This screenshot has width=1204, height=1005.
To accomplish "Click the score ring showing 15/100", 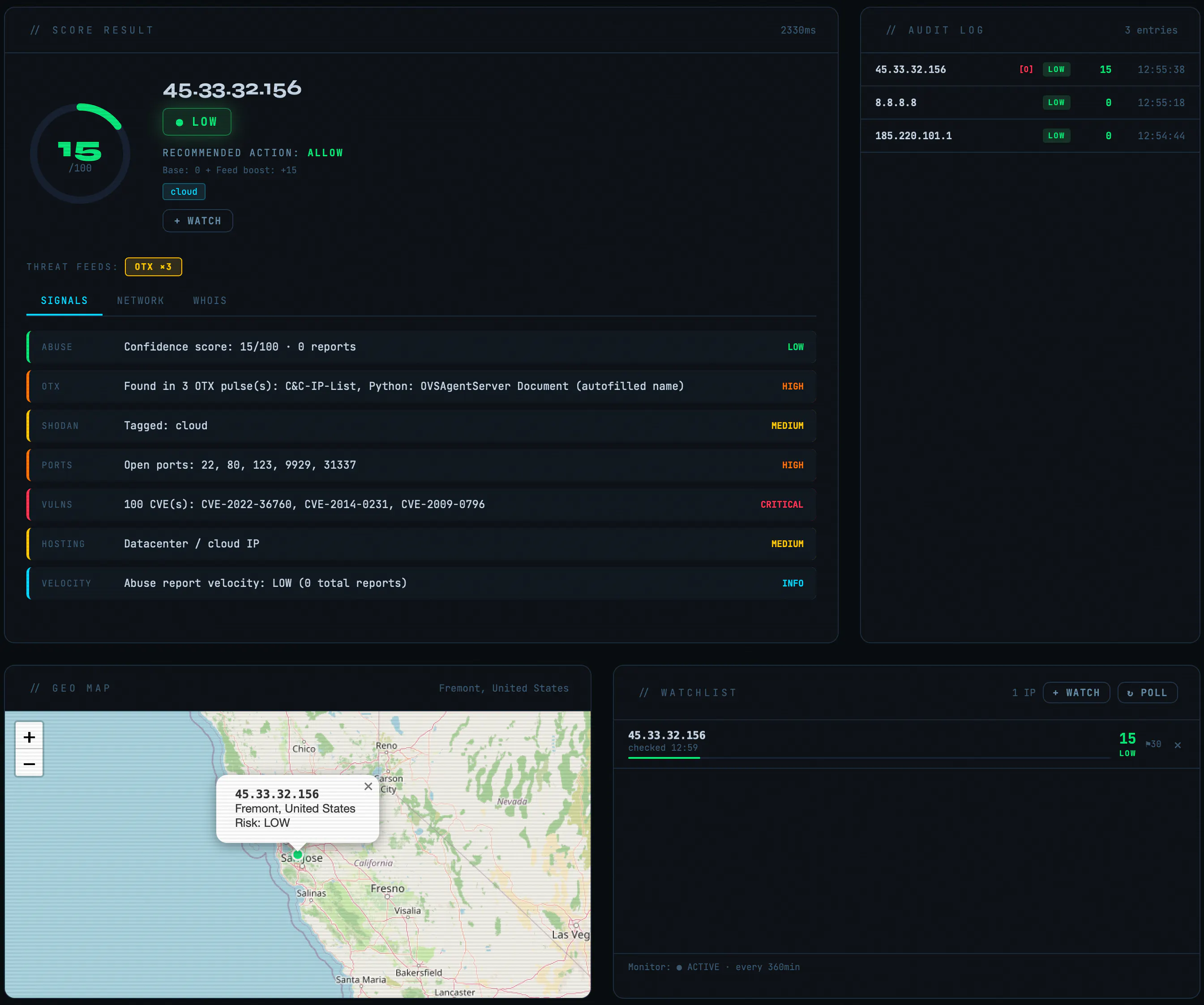I will 80,154.
